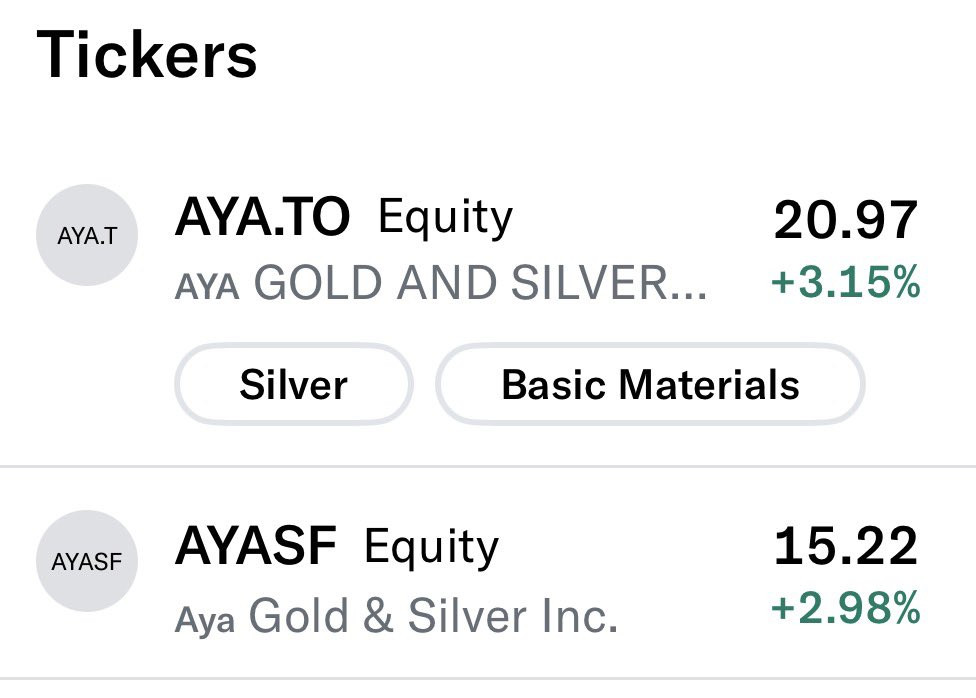Click the small Aya prefix before Gold &
The width and height of the screenshot is (976, 698).
tap(205, 620)
